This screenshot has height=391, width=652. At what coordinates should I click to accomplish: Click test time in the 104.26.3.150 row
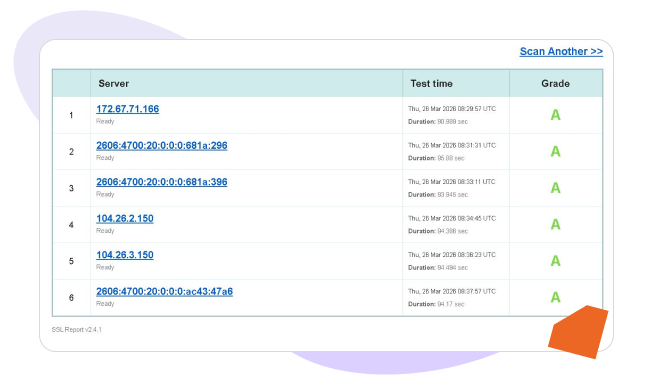[x=452, y=255]
